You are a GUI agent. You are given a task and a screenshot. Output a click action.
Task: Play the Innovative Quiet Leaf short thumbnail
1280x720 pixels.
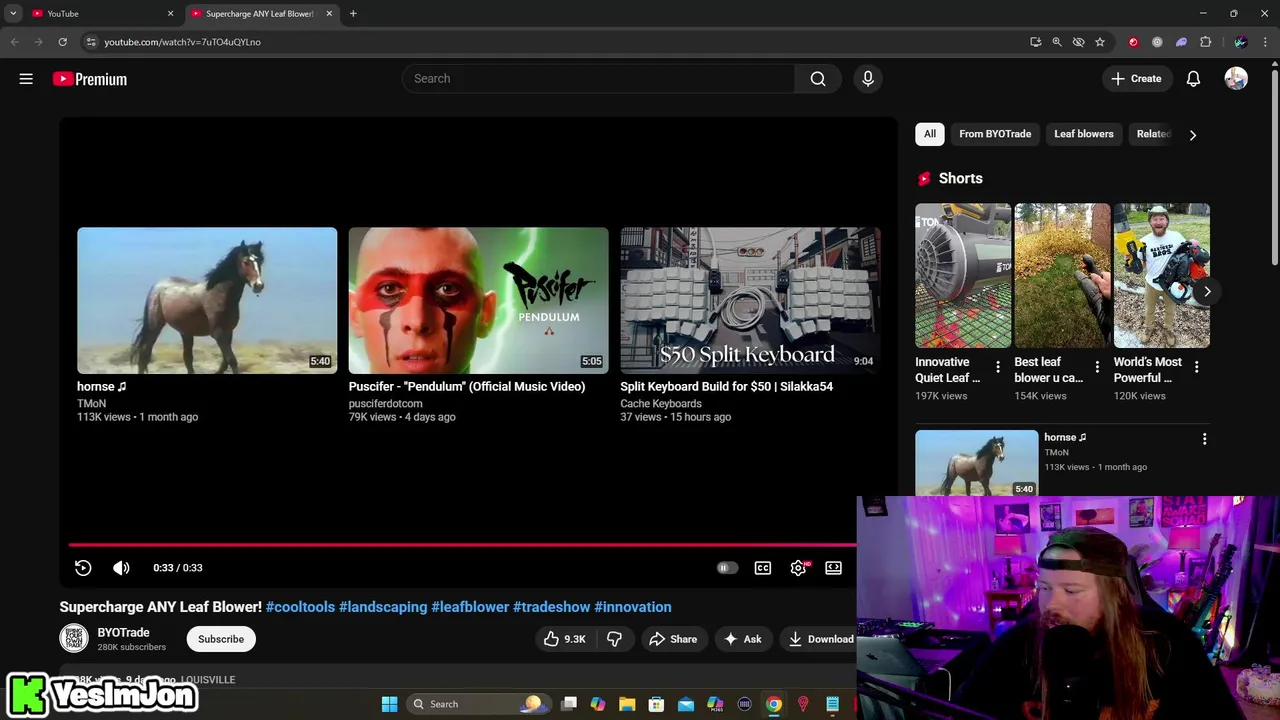click(x=963, y=276)
